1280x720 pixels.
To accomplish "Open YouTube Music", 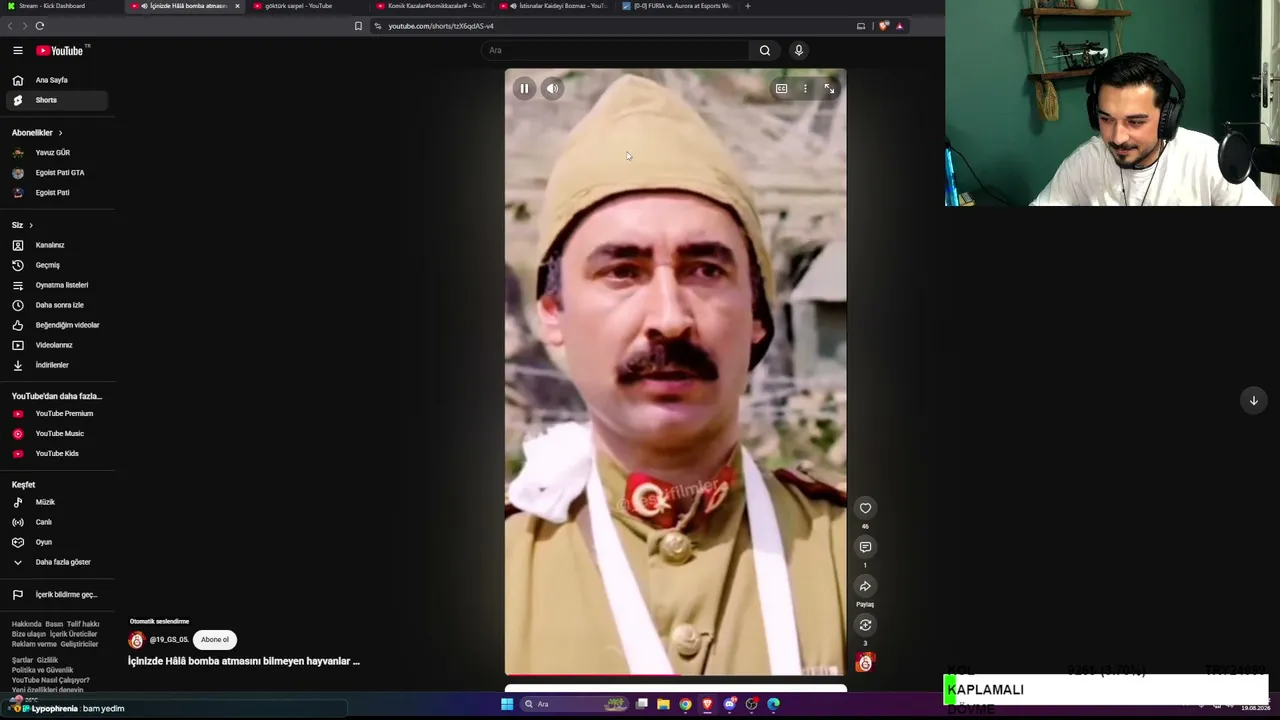I will pos(57,434).
